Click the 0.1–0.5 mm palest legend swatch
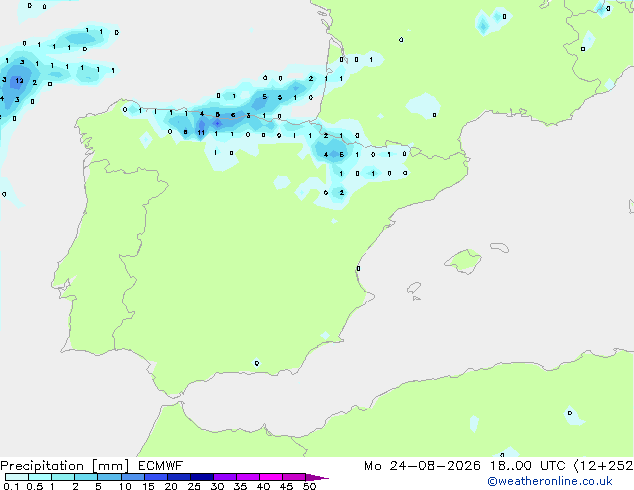 point(17,477)
